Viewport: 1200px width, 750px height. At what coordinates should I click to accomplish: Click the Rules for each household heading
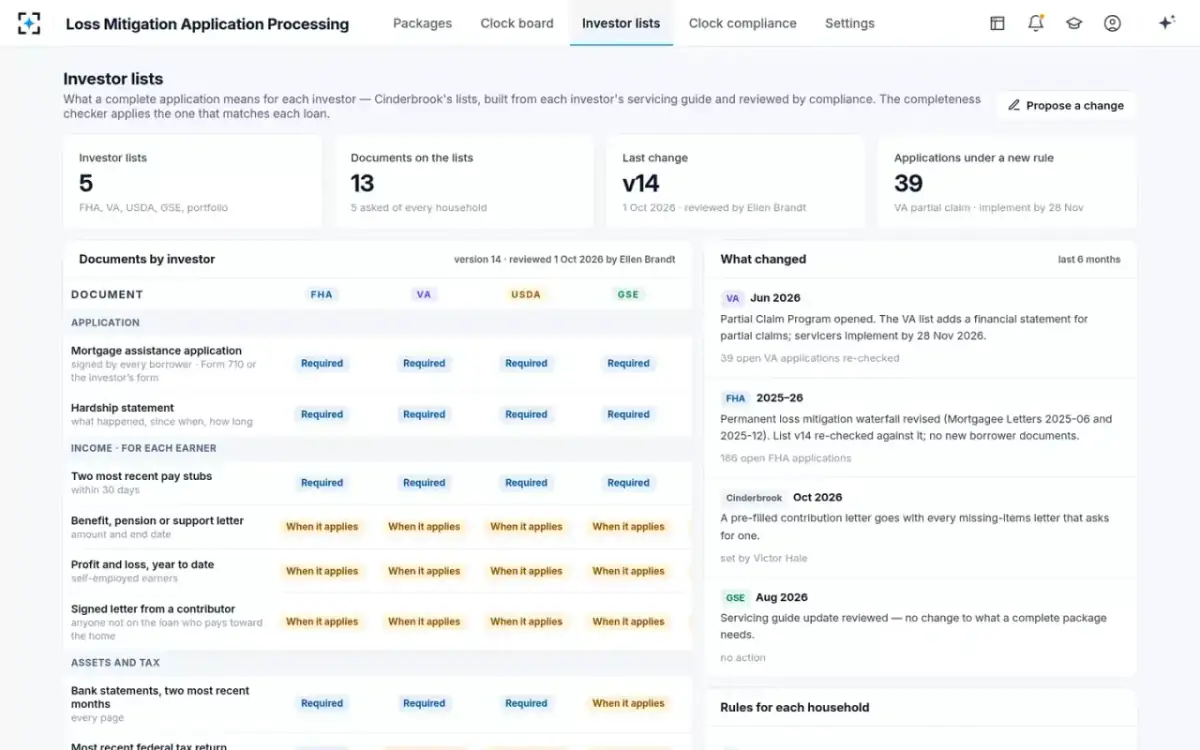pyautogui.click(x=794, y=707)
